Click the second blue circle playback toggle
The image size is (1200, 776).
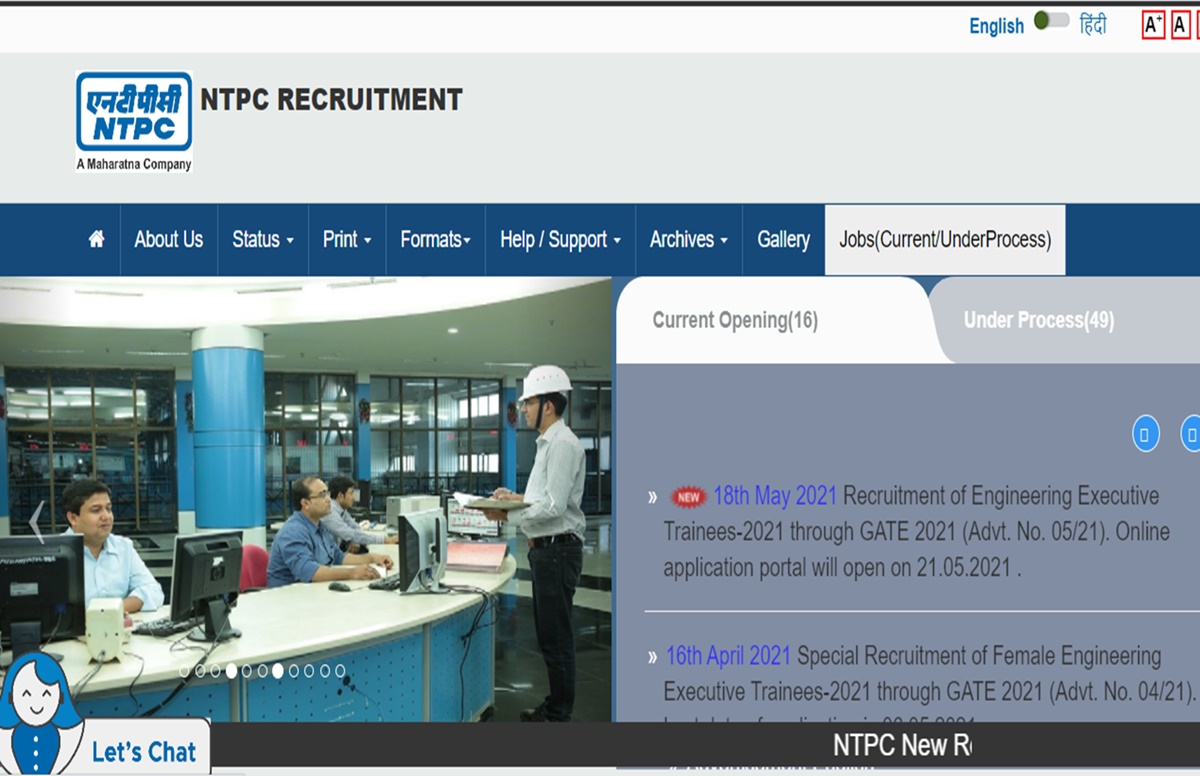[1191, 434]
